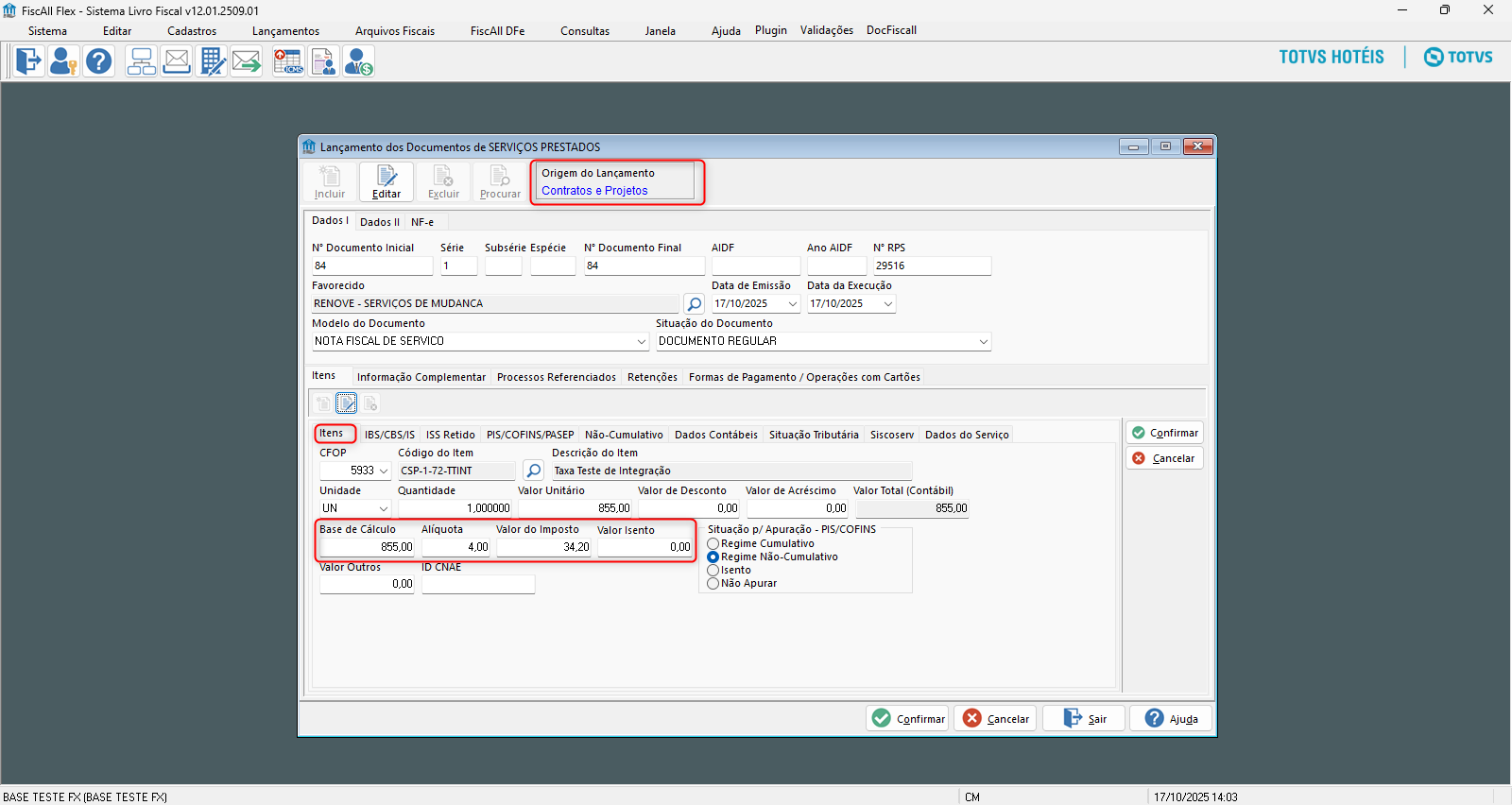Open the Arquivos Fiscais menu
The image size is (1512, 805).
pyautogui.click(x=395, y=31)
